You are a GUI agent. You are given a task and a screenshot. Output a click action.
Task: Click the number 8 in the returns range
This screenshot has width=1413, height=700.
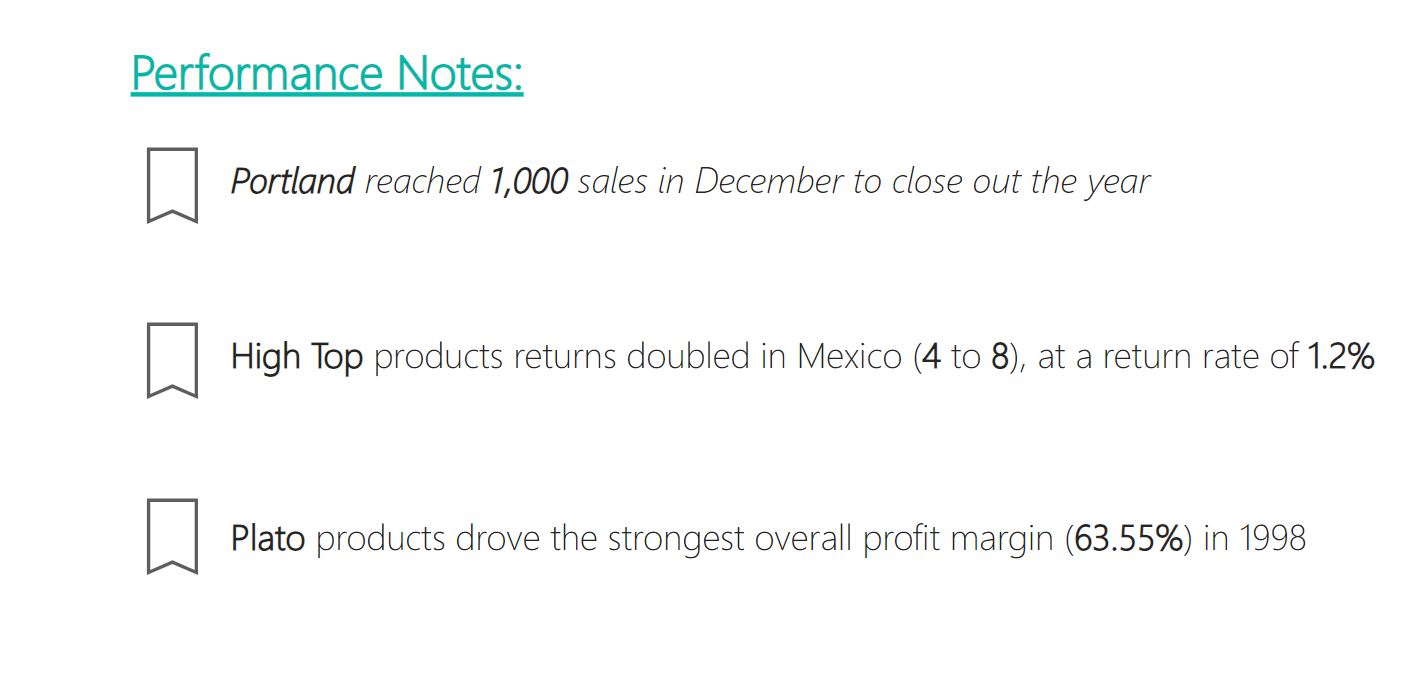click(1000, 357)
